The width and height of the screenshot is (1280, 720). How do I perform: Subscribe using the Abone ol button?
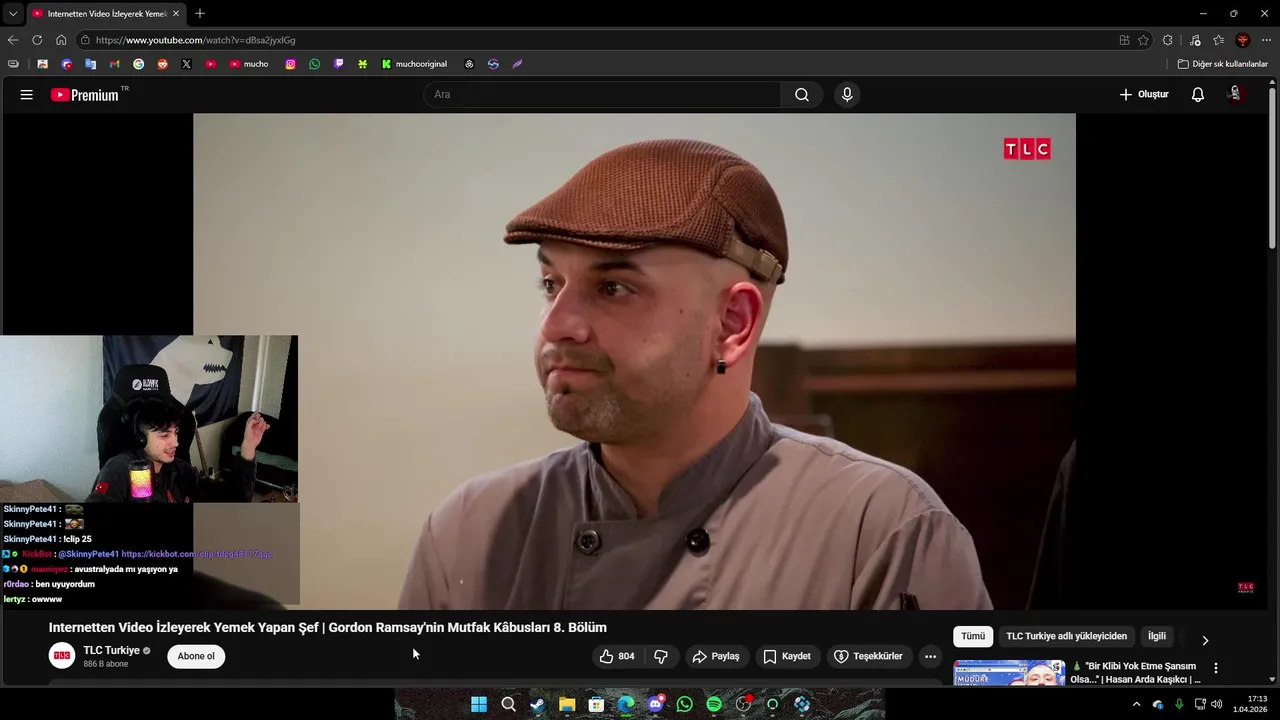[x=196, y=656]
